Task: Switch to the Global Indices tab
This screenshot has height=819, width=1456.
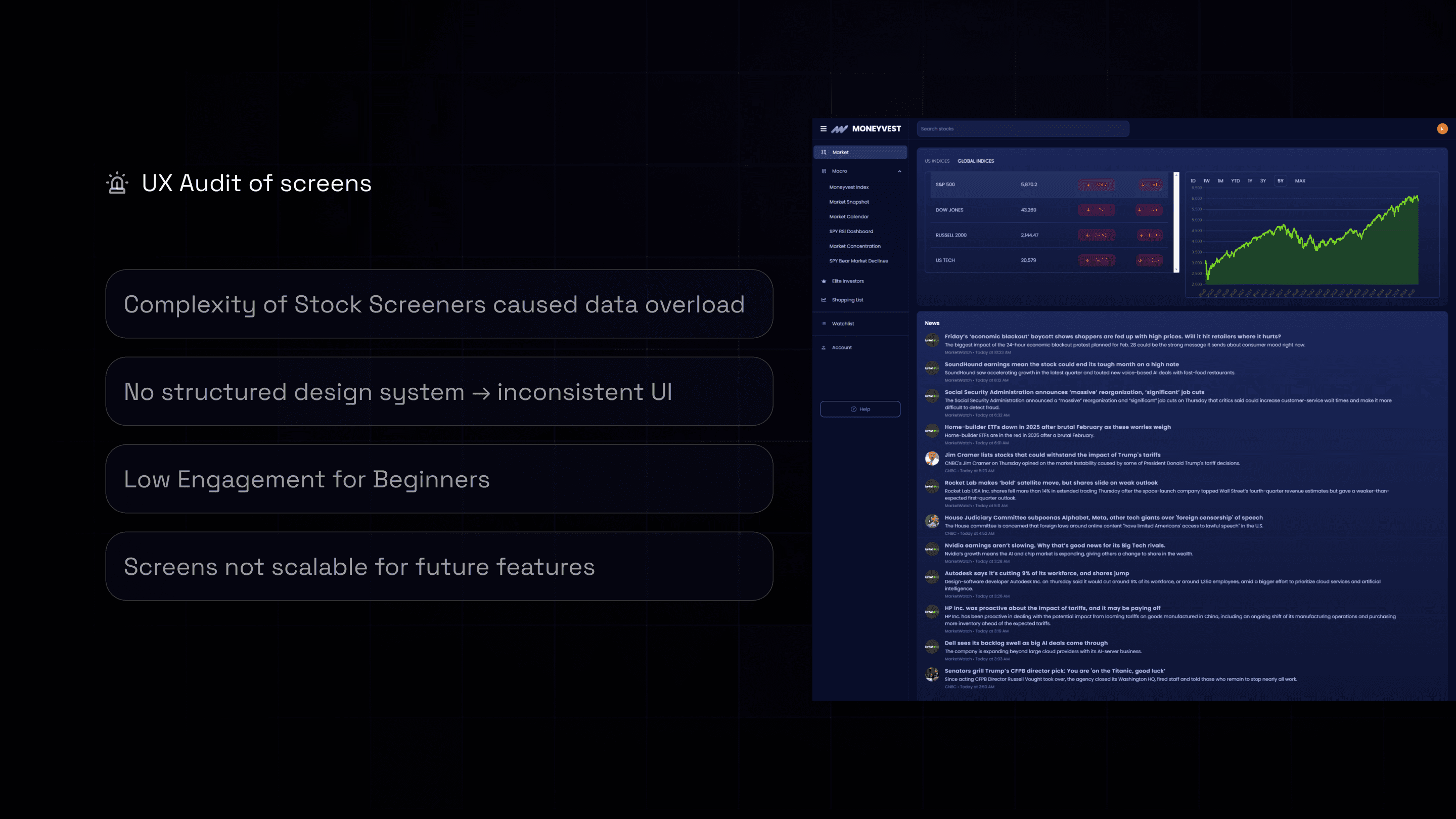Action: tap(976, 161)
